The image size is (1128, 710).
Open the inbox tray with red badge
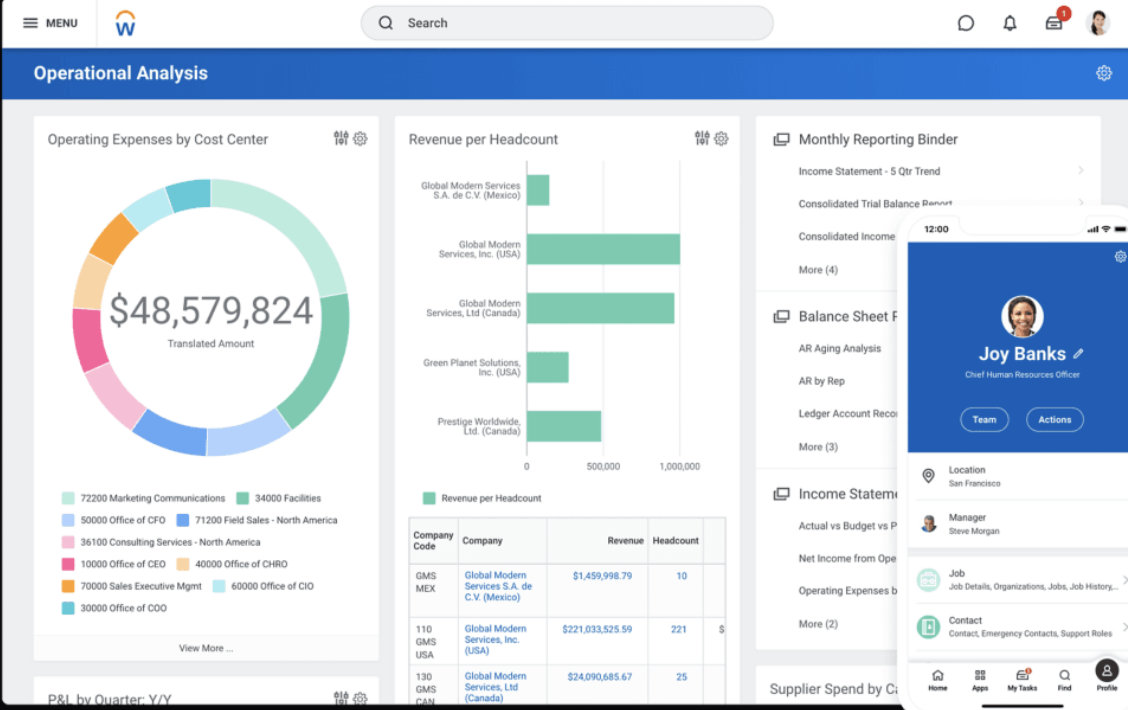(x=1054, y=23)
